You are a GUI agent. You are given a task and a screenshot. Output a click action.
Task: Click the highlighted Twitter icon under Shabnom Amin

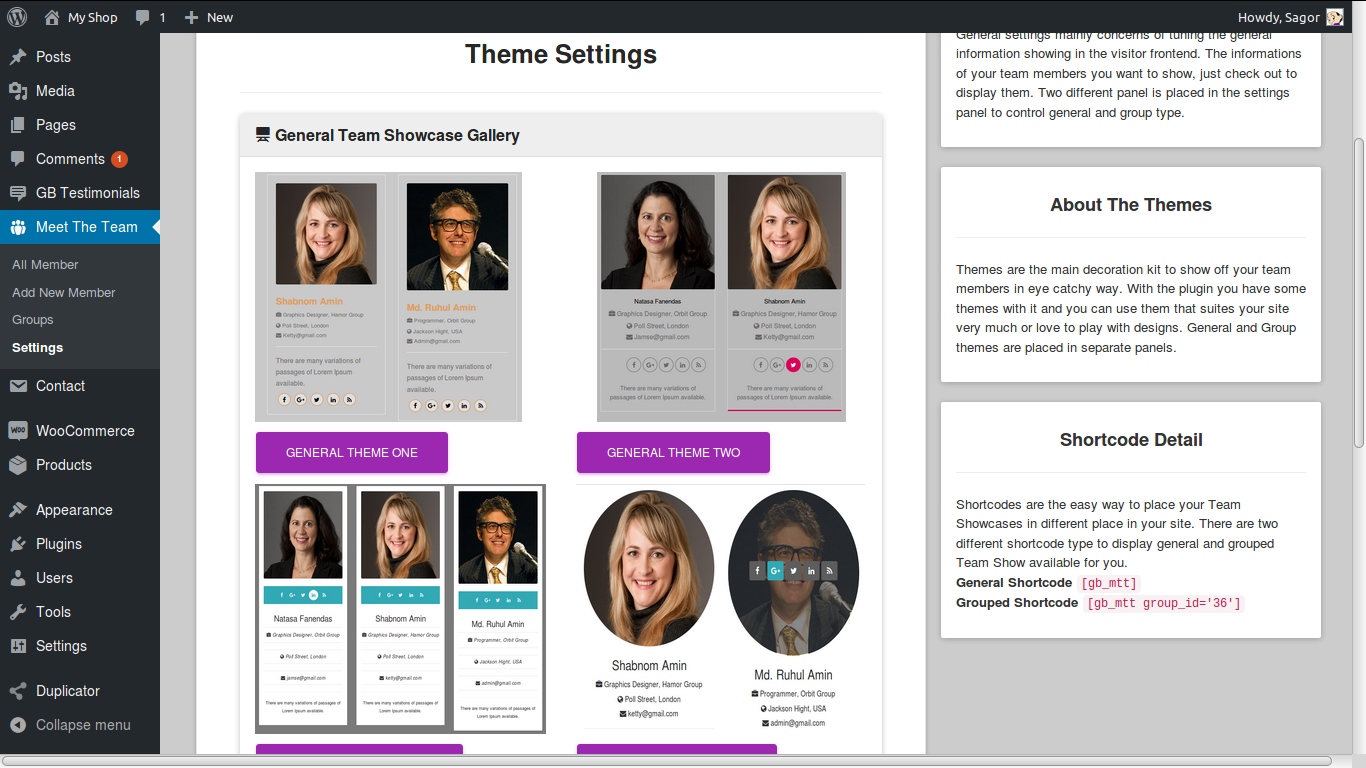(793, 365)
